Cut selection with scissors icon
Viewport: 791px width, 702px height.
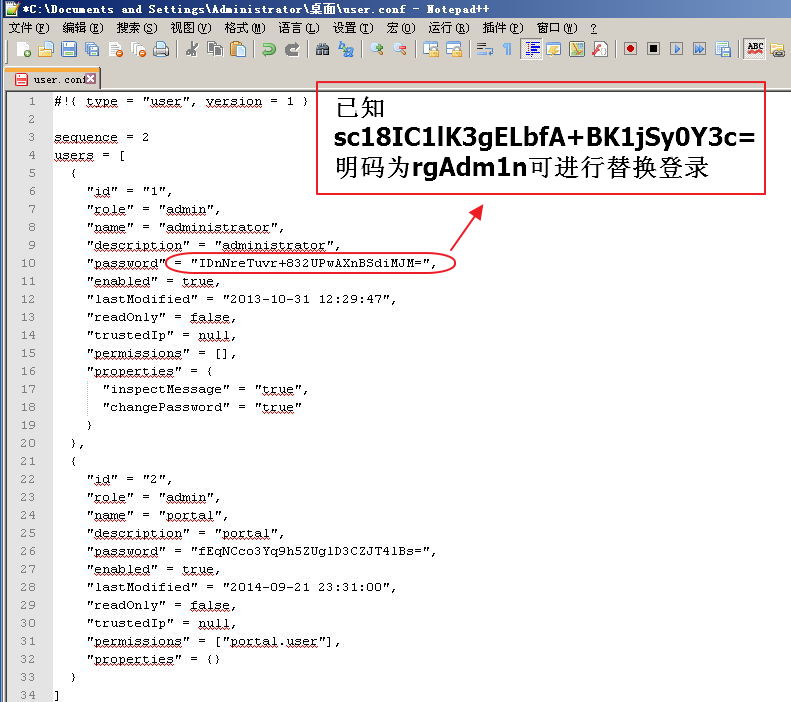pyautogui.click(x=192, y=49)
